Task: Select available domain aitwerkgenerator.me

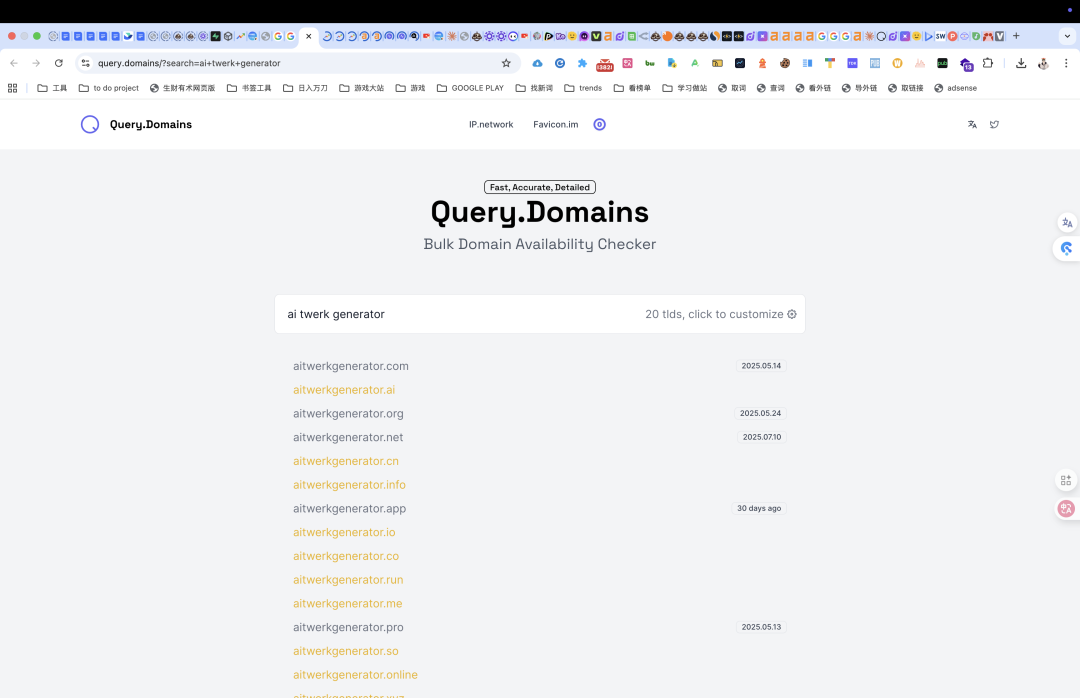Action: 347,604
